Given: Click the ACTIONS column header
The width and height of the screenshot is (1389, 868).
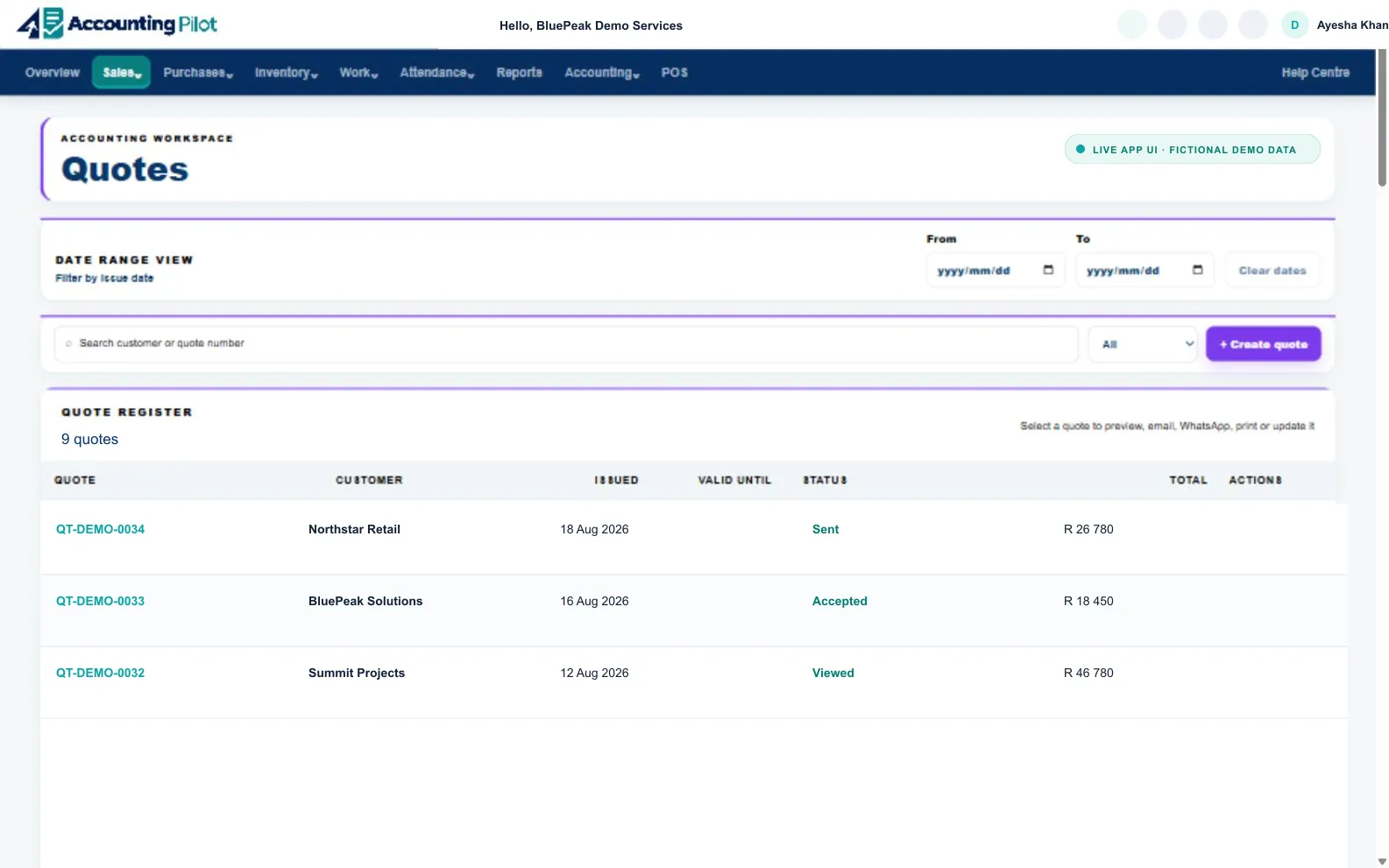Looking at the screenshot, I should 1255,480.
